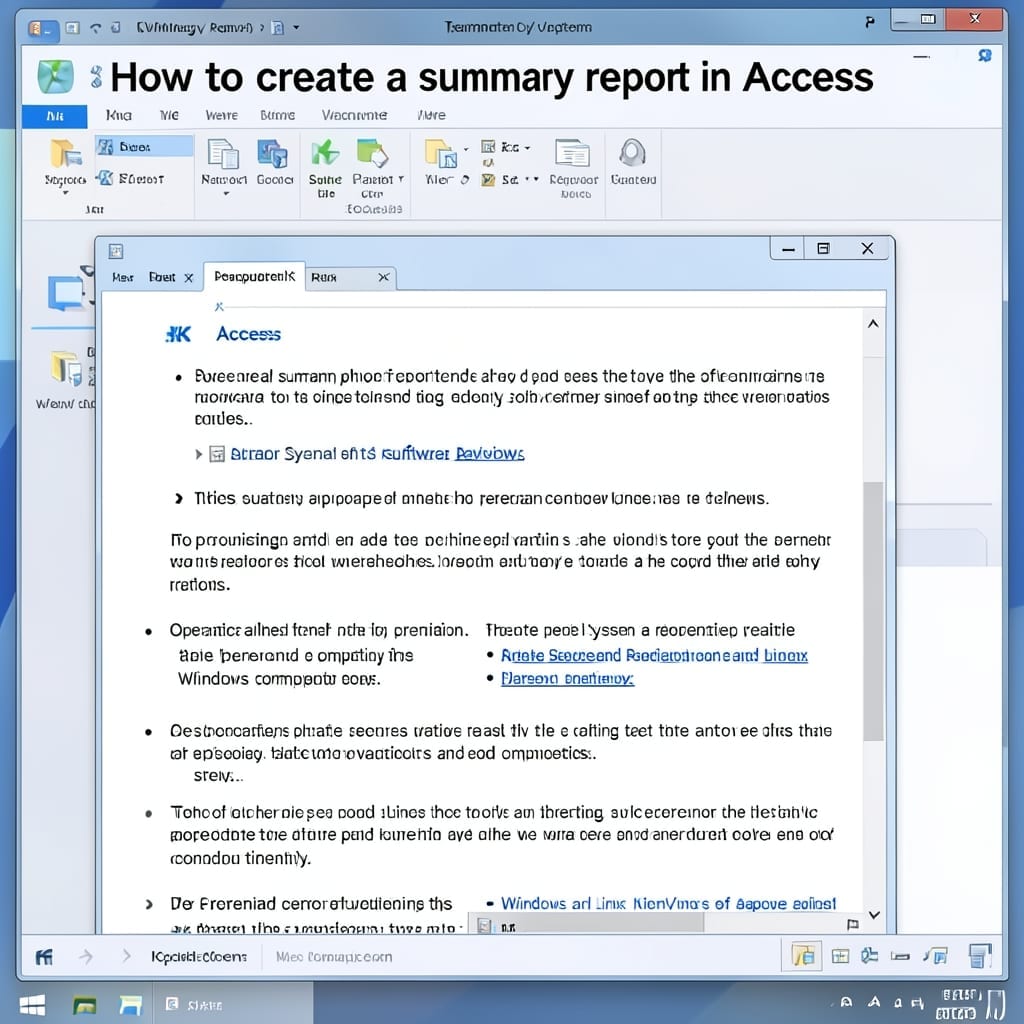The height and width of the screenshot is (1024, 1024).
Task: Click the blue icon at the window's top right
Action: 985,56
